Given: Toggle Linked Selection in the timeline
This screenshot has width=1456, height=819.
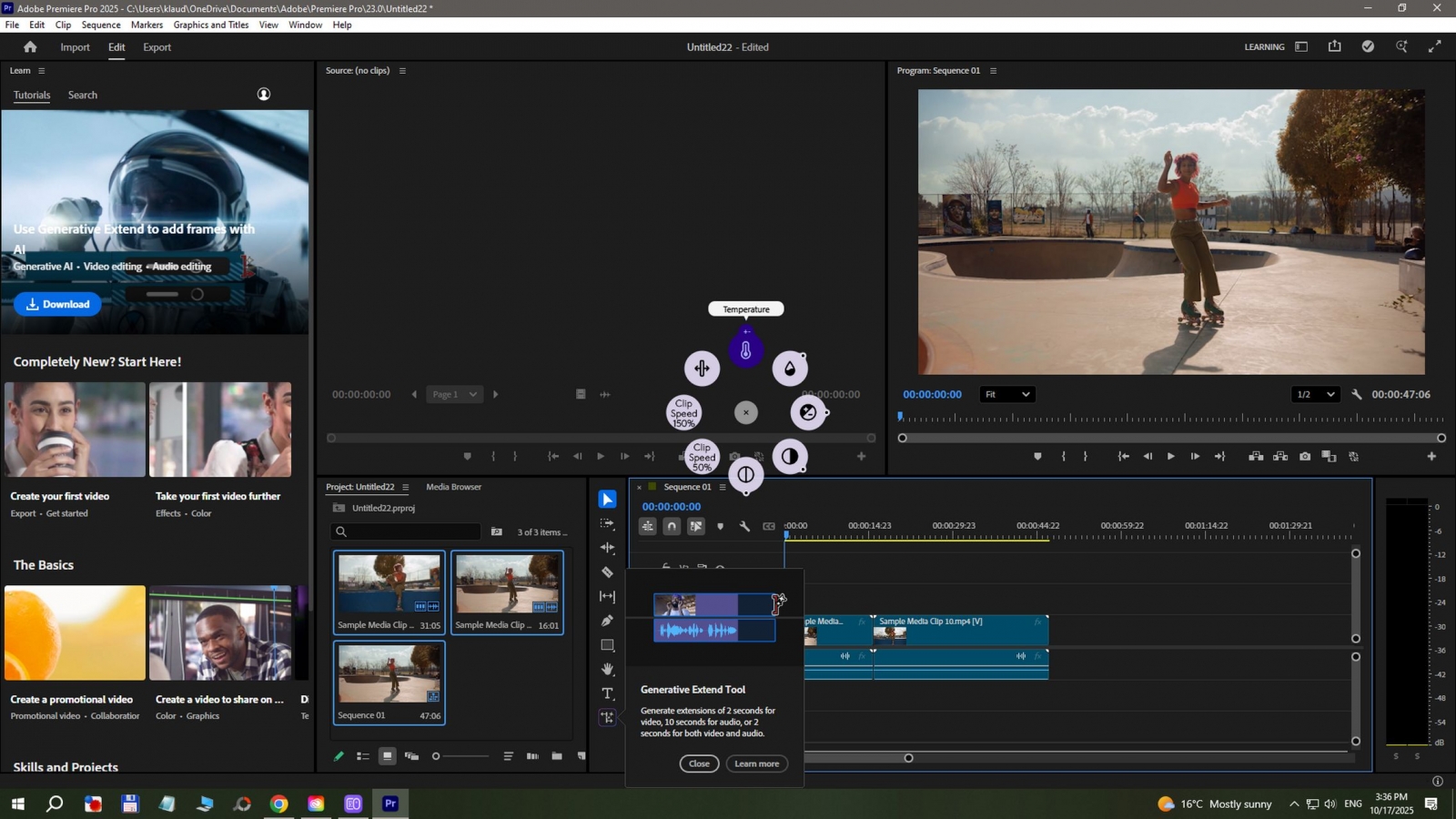Looking at the screenshot, I should (696, 526).
